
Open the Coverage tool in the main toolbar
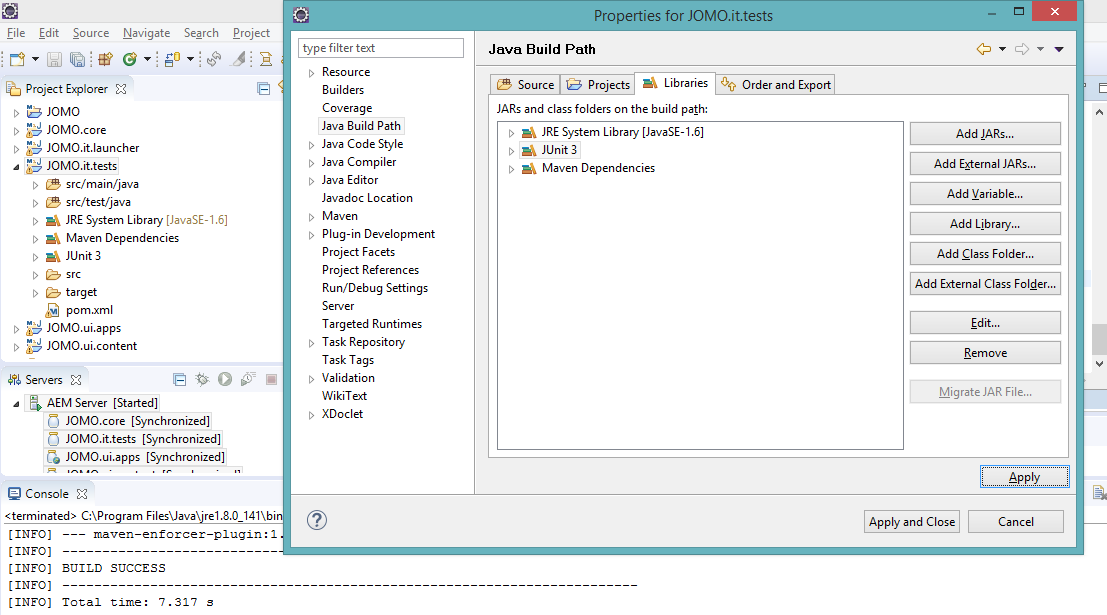click(130, 58)
